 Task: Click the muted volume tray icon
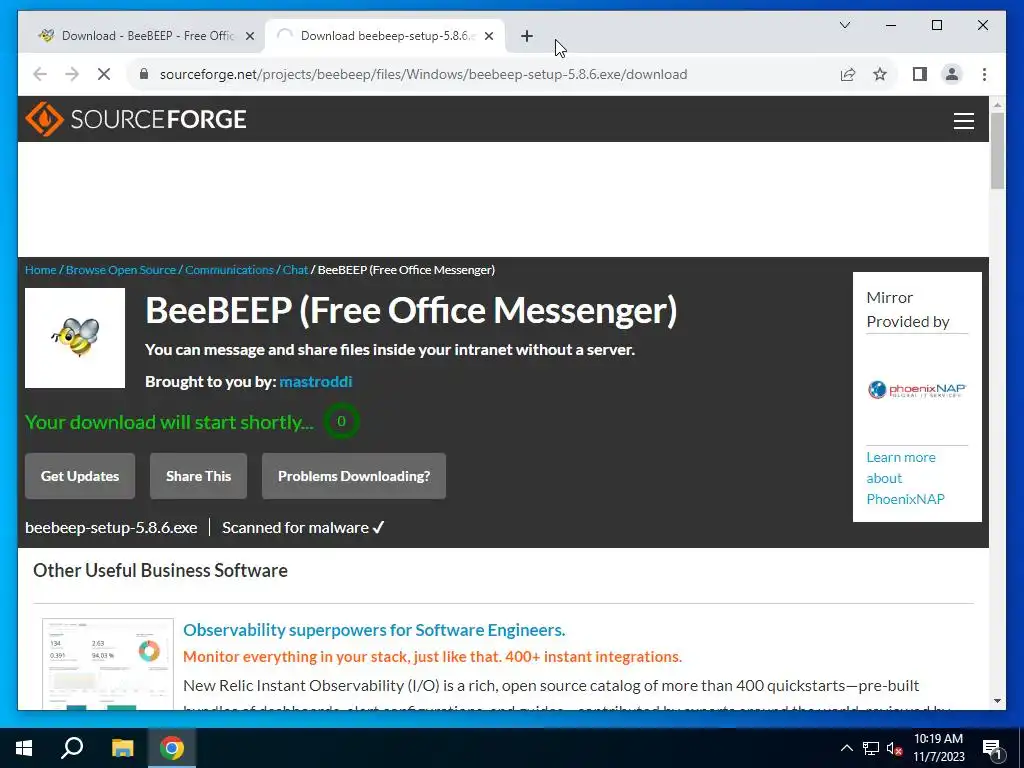coord(894,748)
